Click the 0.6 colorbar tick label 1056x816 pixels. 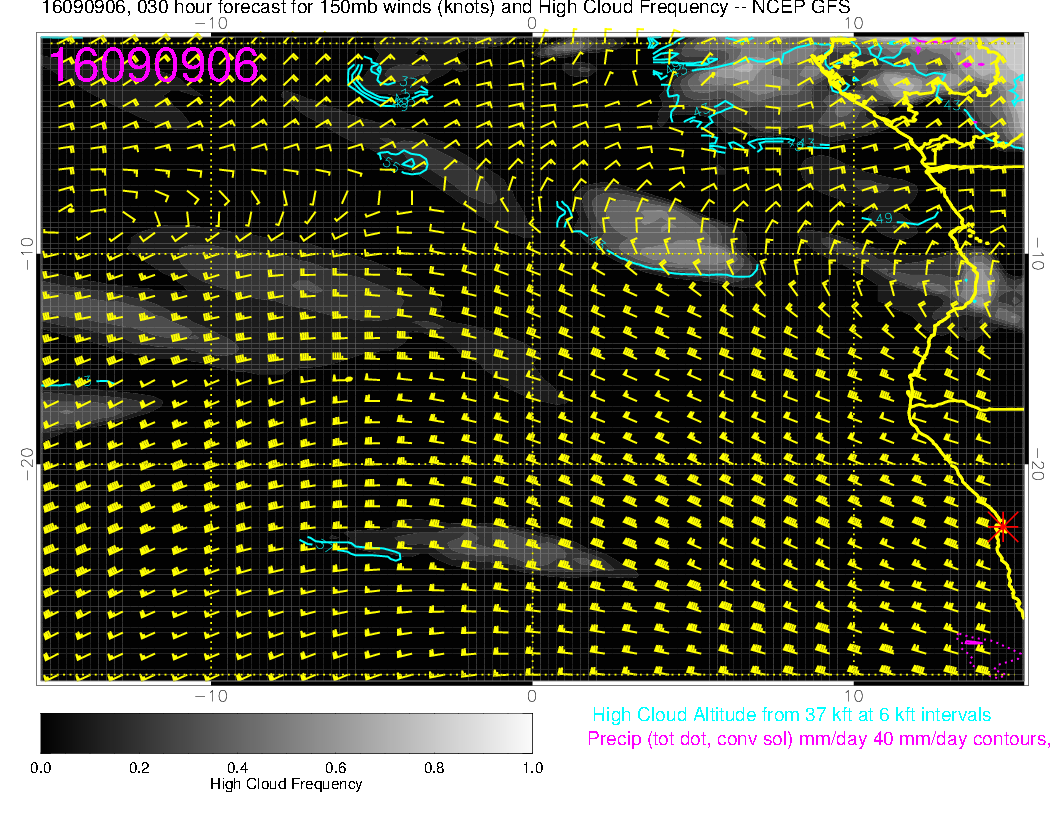tap(335, 768)
